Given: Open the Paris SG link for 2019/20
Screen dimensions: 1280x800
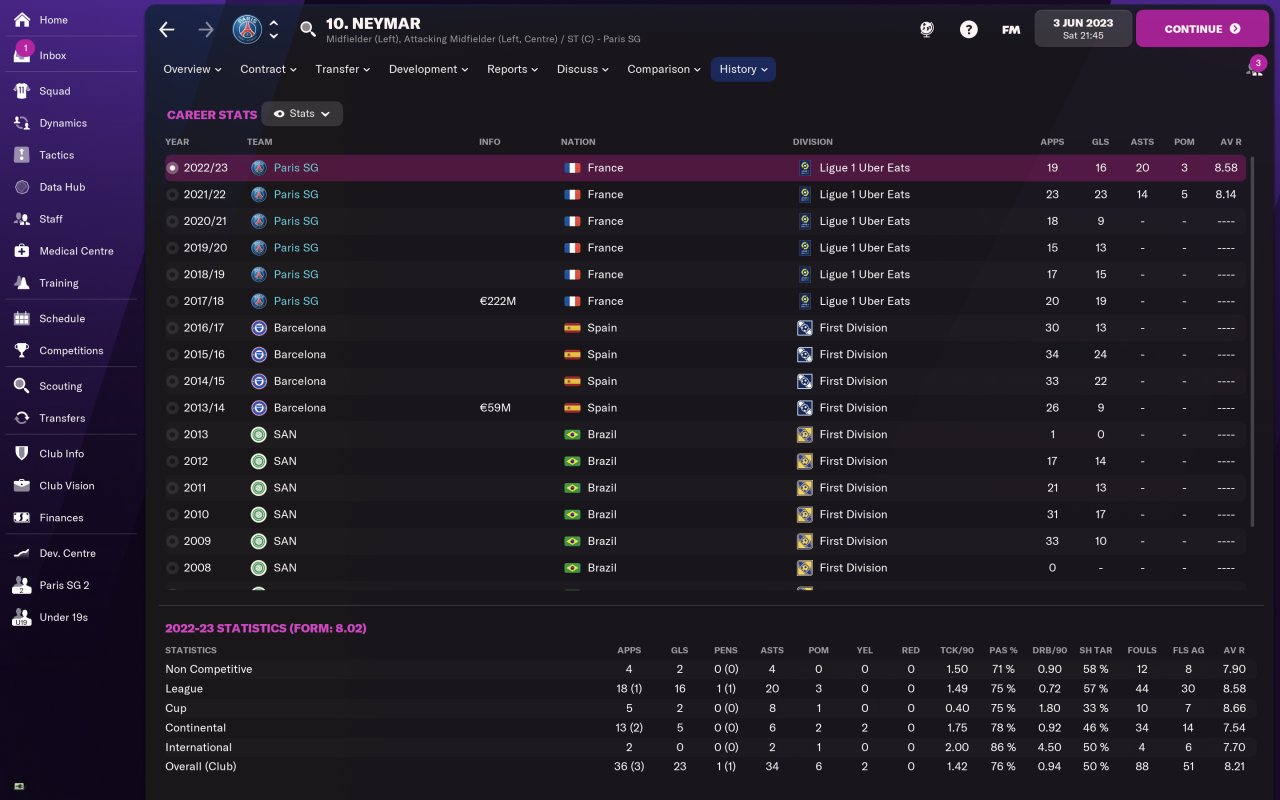Looking at the screenshot, I should point(295,248).
